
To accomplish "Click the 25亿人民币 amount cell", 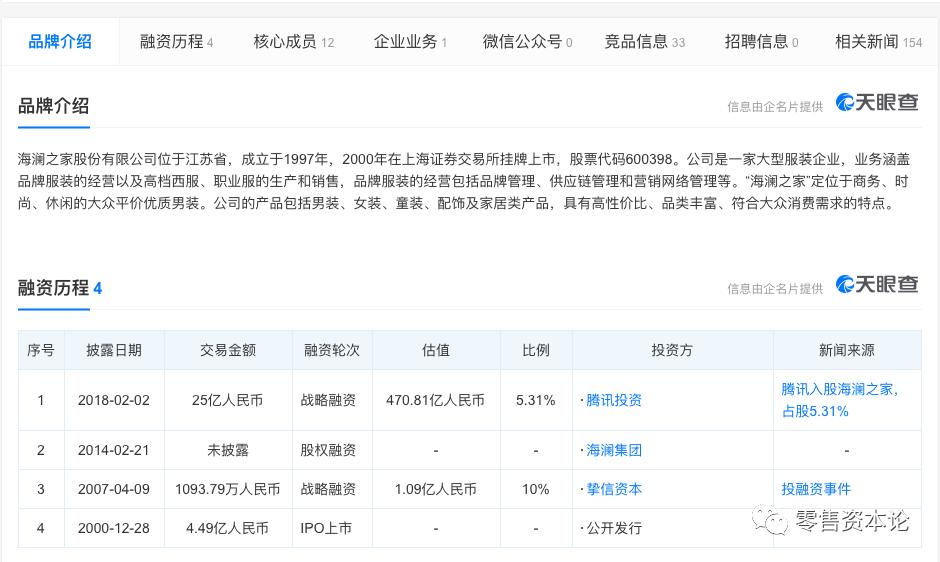I will click(x=228, y=400).
